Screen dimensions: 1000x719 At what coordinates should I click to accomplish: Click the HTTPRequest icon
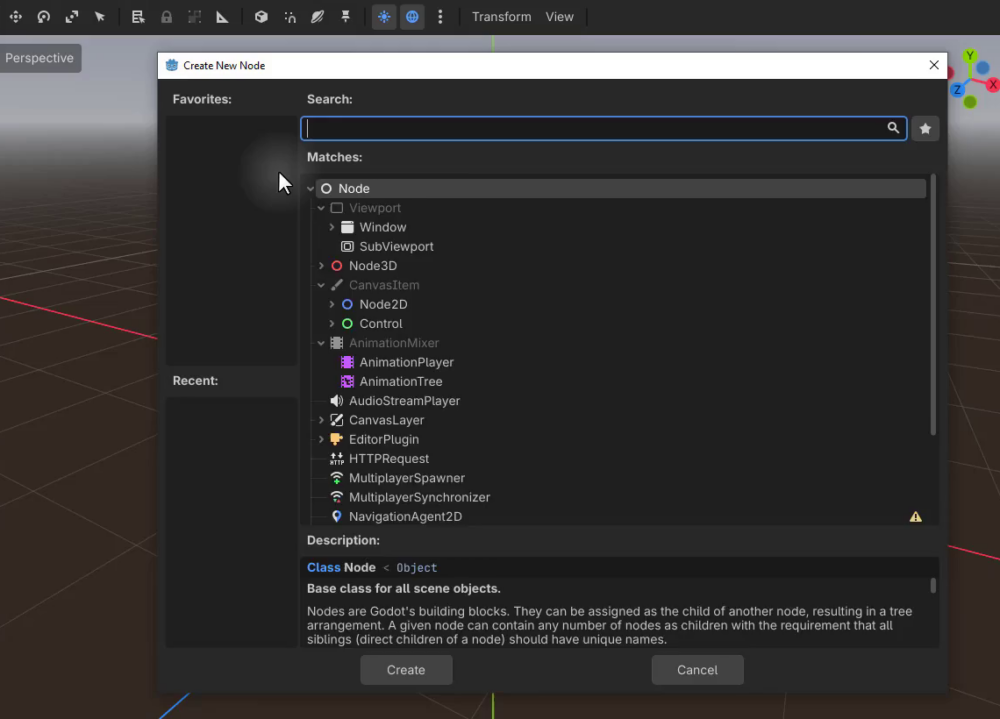[337, 459]
